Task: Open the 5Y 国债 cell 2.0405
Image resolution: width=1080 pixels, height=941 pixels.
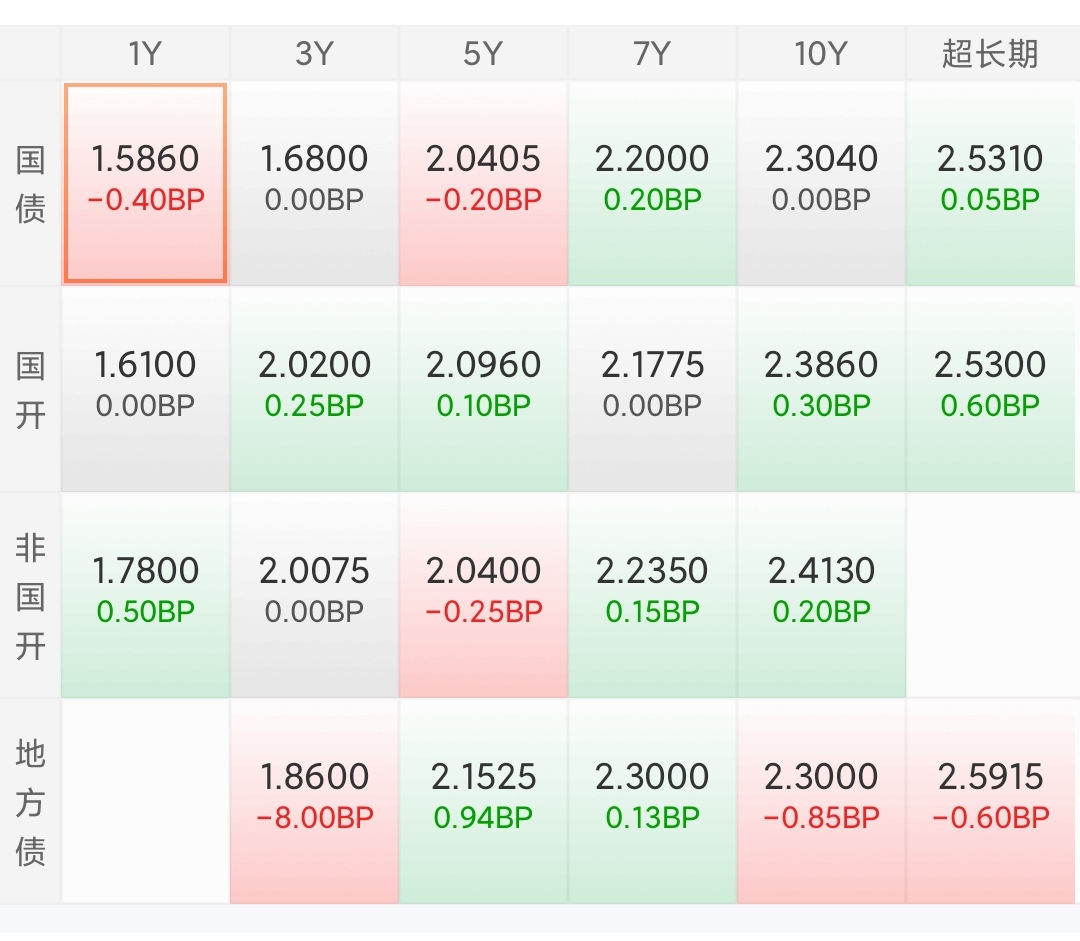Action: click(x=483, y=183)
